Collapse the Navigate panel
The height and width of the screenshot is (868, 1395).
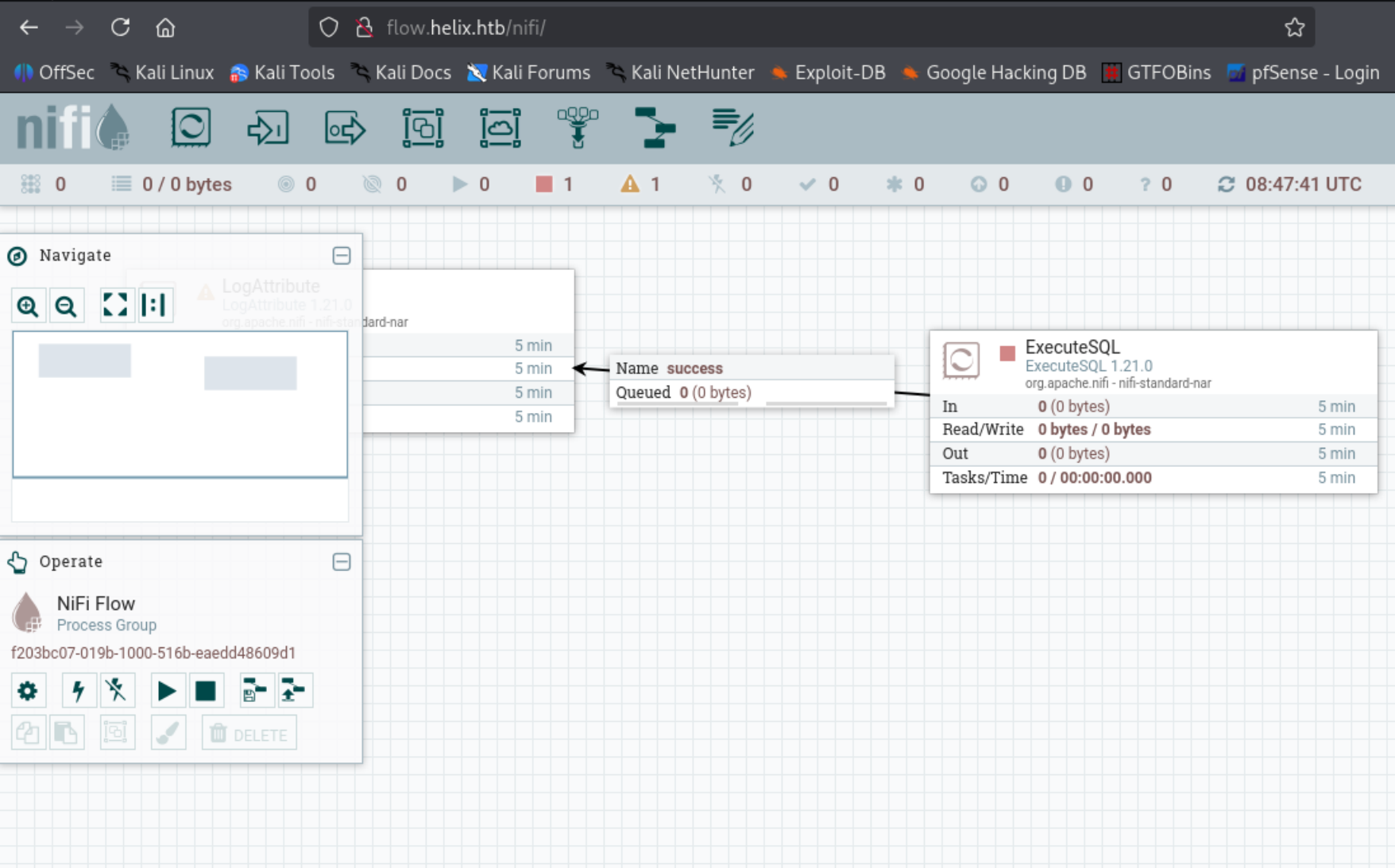point(342,256)
